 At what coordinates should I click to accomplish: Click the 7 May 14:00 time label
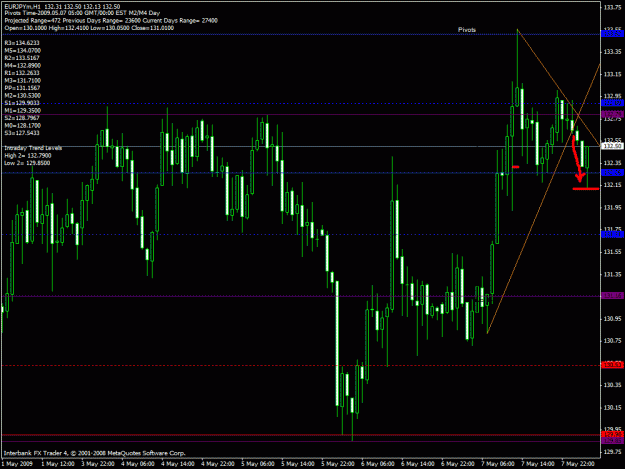(x=538, y=464)
